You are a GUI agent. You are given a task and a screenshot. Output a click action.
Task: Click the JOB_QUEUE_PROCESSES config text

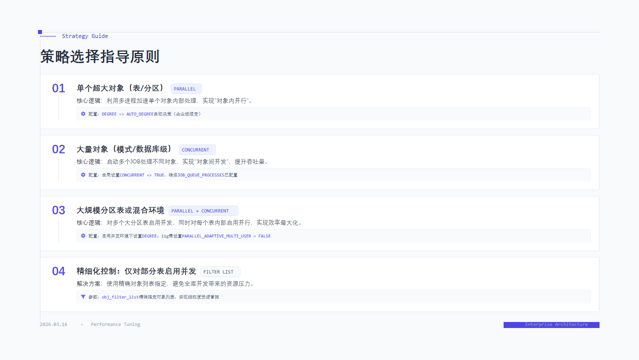[x=201, y=175]
